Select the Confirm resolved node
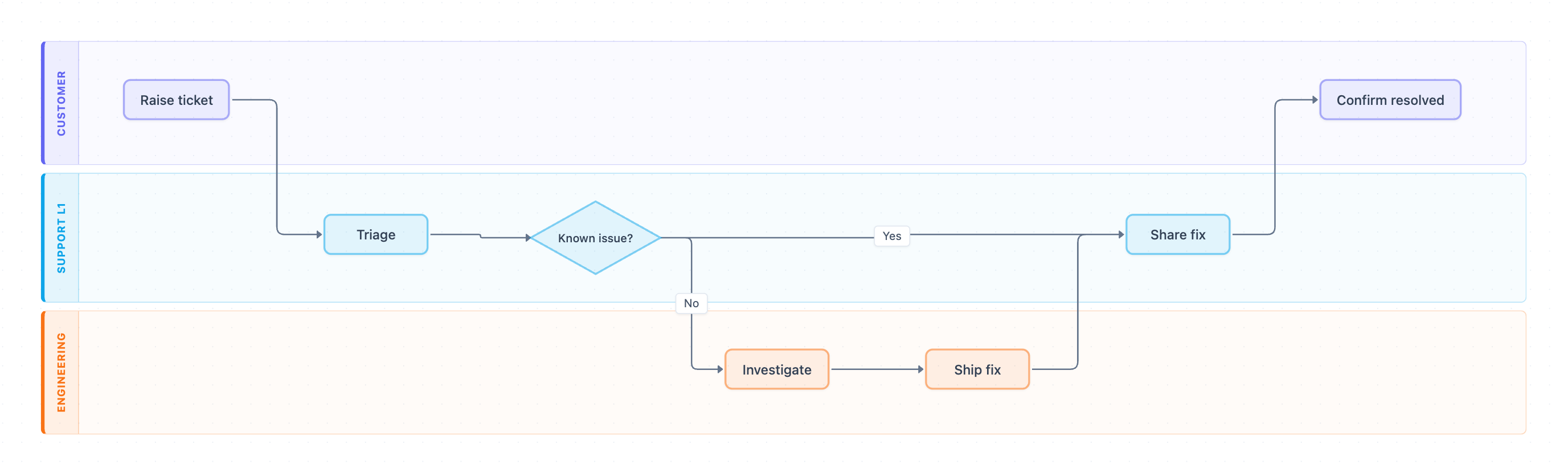The height and width of the screenshot is (476, 1568). pos(1390,100)
